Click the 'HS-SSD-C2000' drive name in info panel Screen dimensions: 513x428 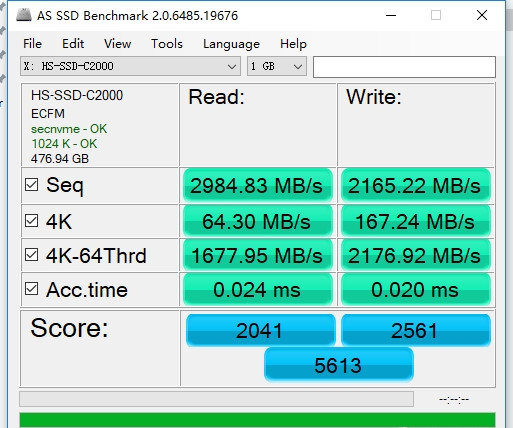tap(77, 95)
